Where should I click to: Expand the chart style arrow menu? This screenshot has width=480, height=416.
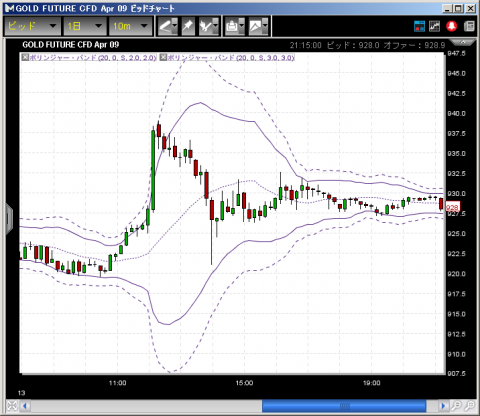click(x=265, y=26)
